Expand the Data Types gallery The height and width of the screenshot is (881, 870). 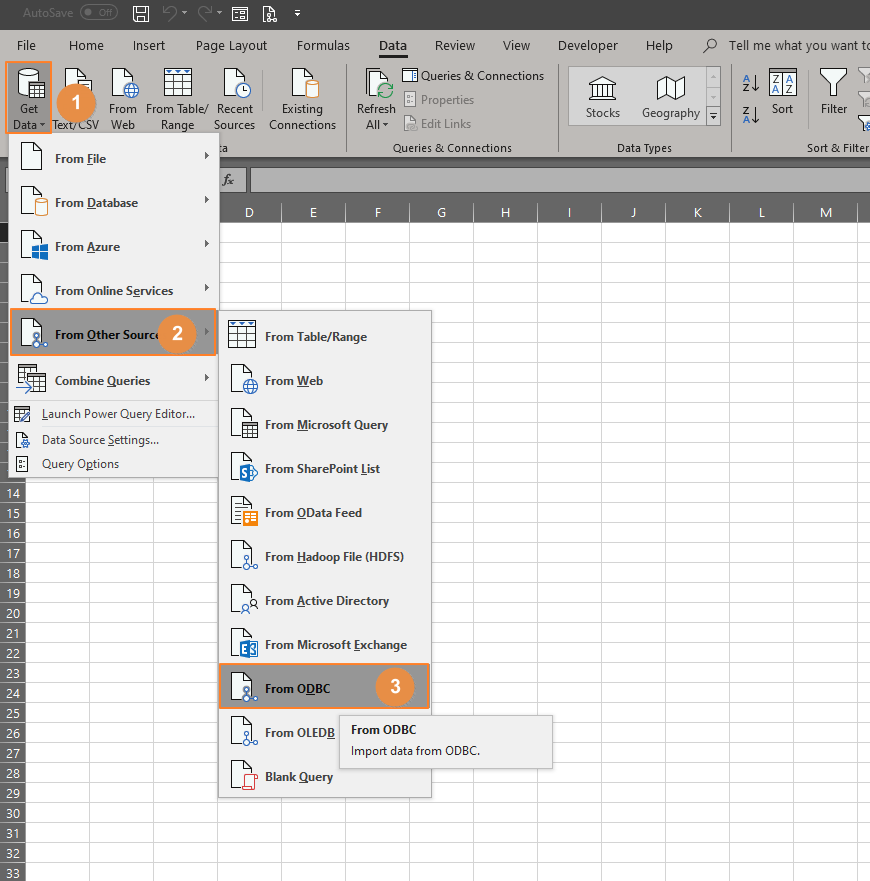coord(713,116)
